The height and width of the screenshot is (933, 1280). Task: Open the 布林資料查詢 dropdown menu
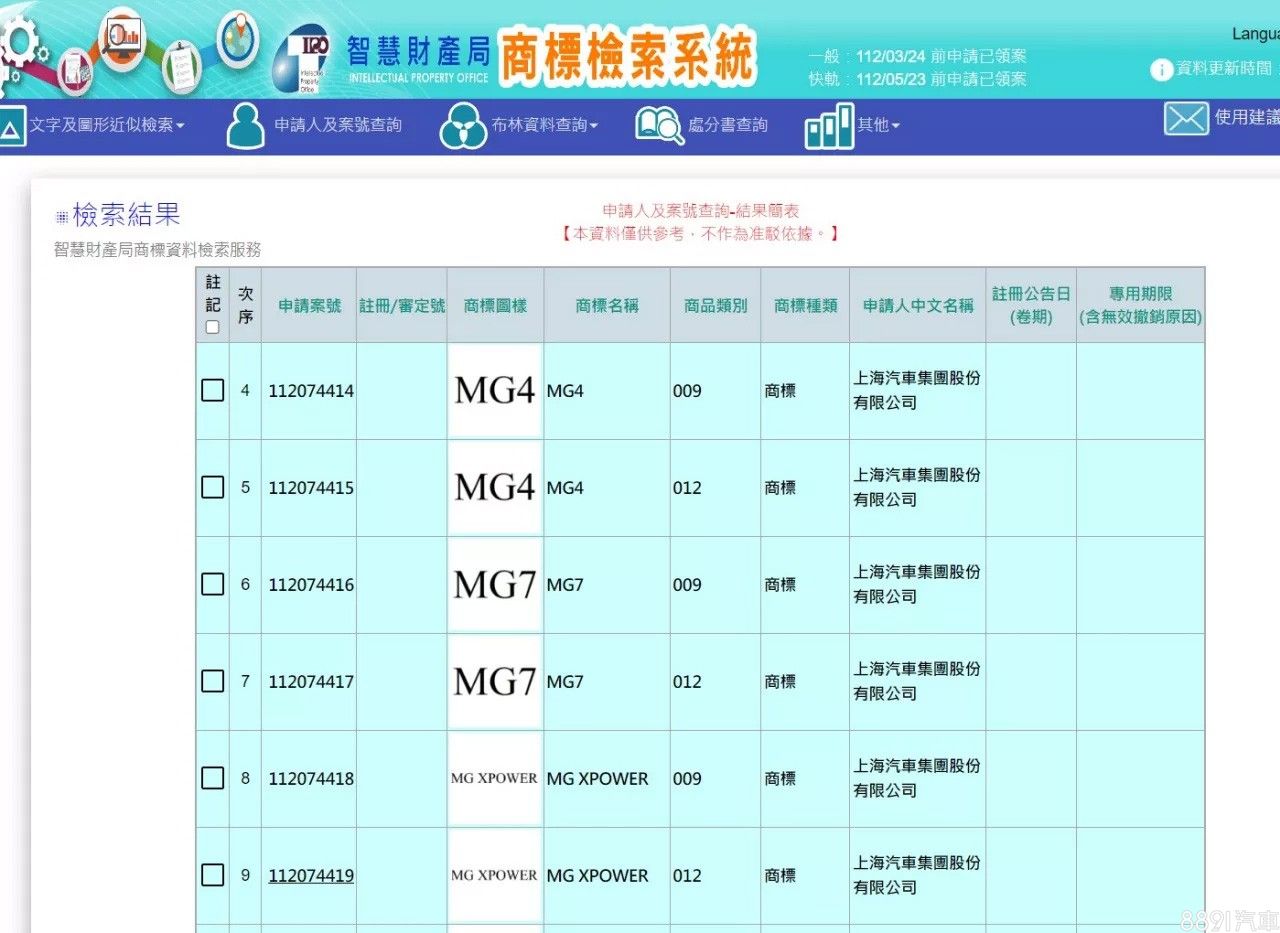pyautogui.click(x=544, y=126)
